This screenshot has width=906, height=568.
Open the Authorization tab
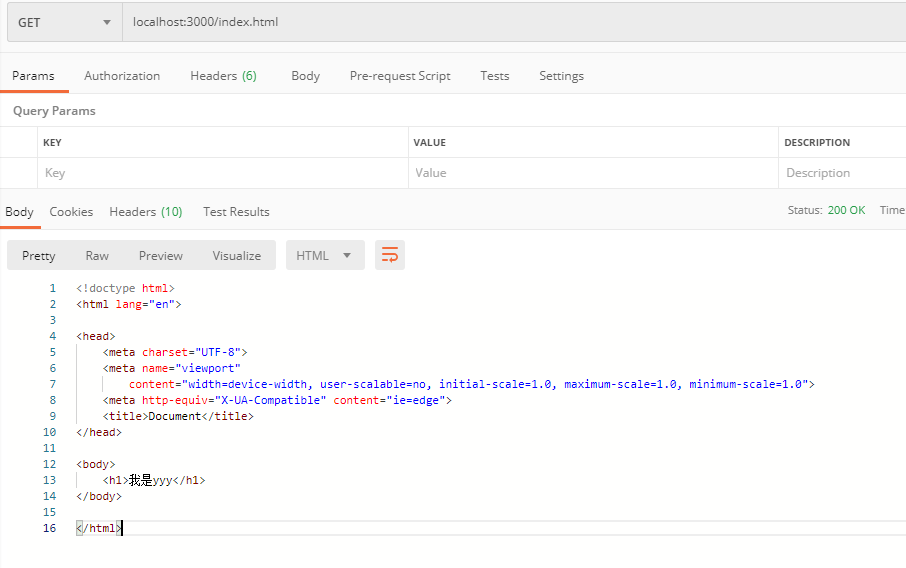(x=122, y=76)
